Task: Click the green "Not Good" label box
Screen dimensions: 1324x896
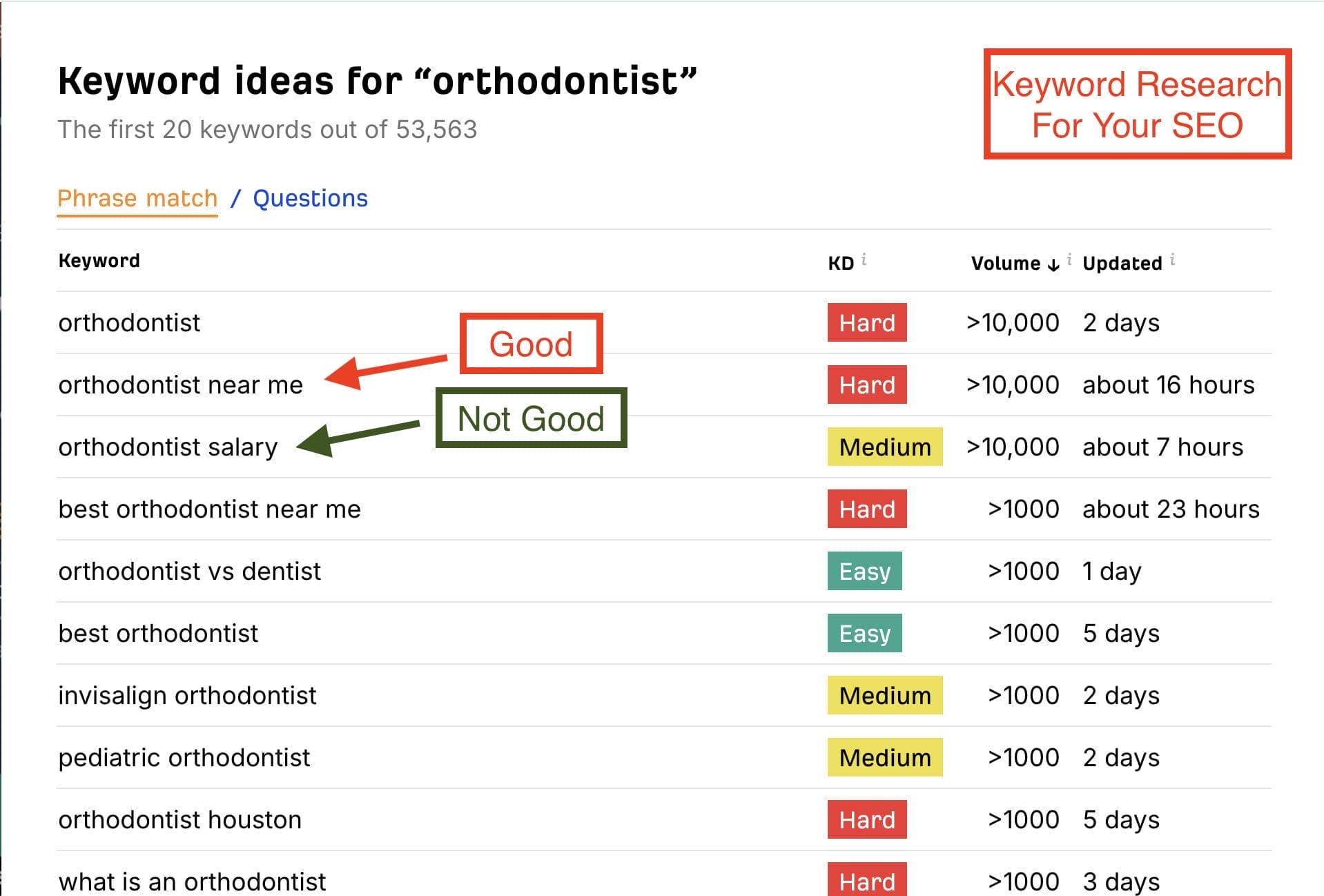Action: click(x=531, y=418)
